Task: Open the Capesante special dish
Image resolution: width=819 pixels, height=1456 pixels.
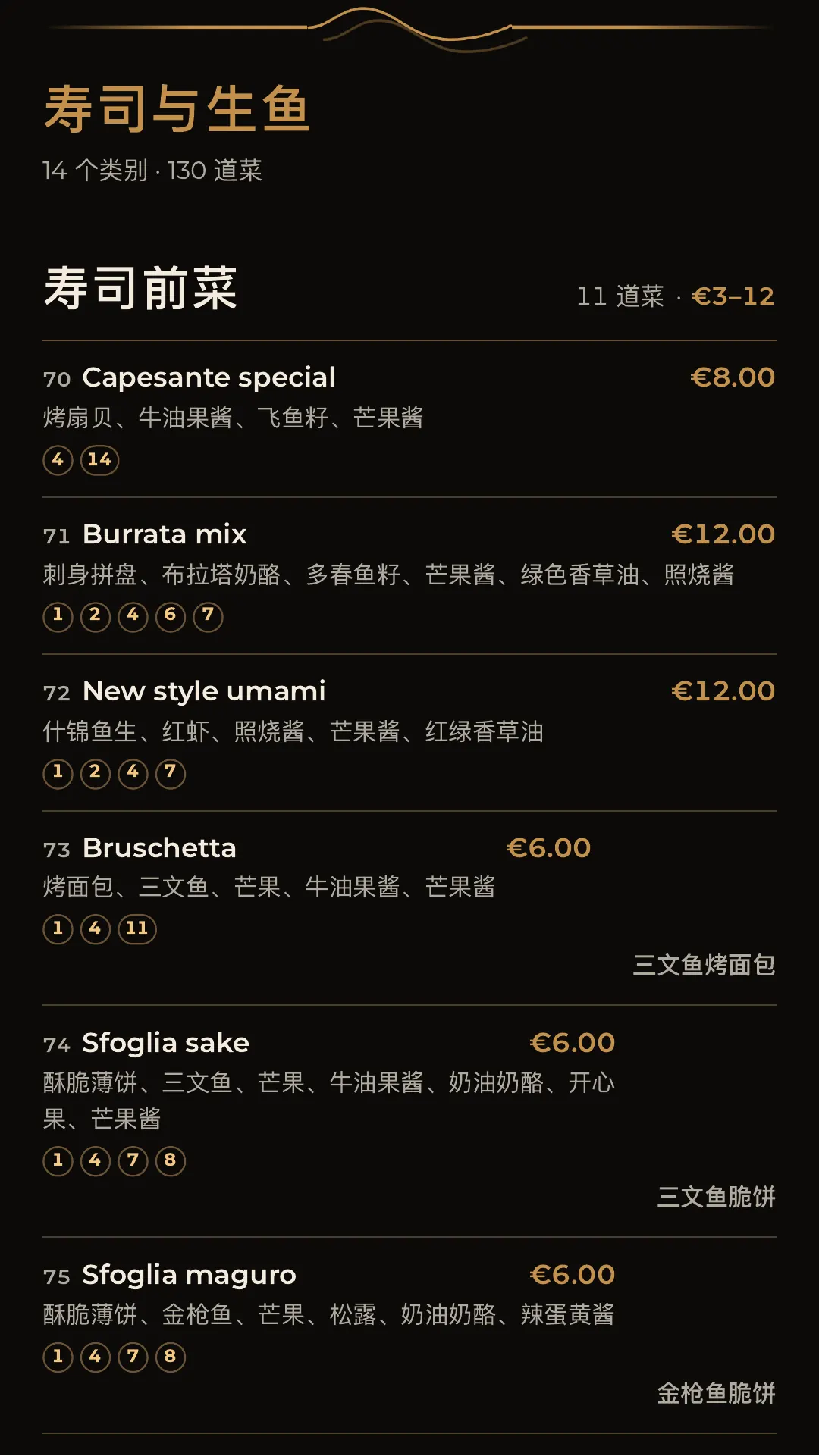Action: (409, 419)
